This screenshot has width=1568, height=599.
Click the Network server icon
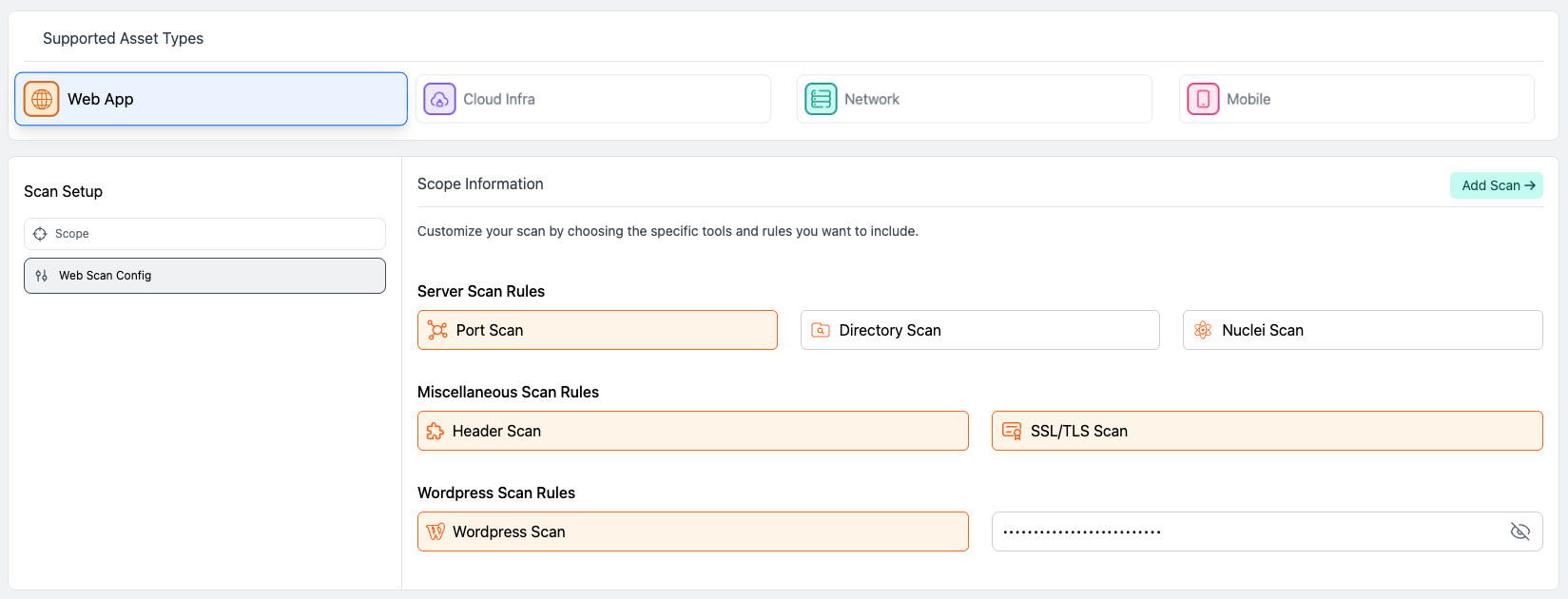(821, 99)
